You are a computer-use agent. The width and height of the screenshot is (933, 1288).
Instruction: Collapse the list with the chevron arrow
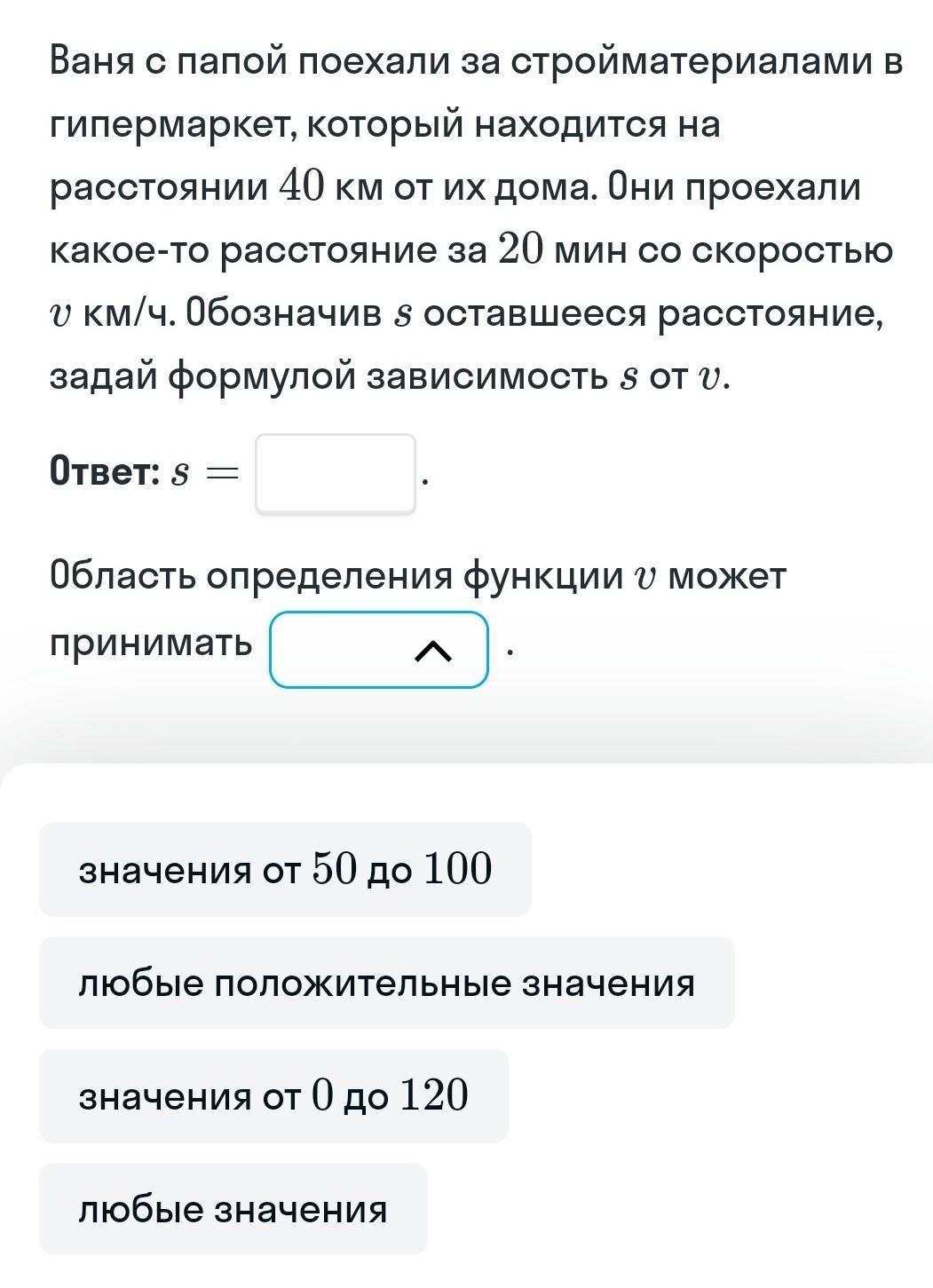[433, 652]
